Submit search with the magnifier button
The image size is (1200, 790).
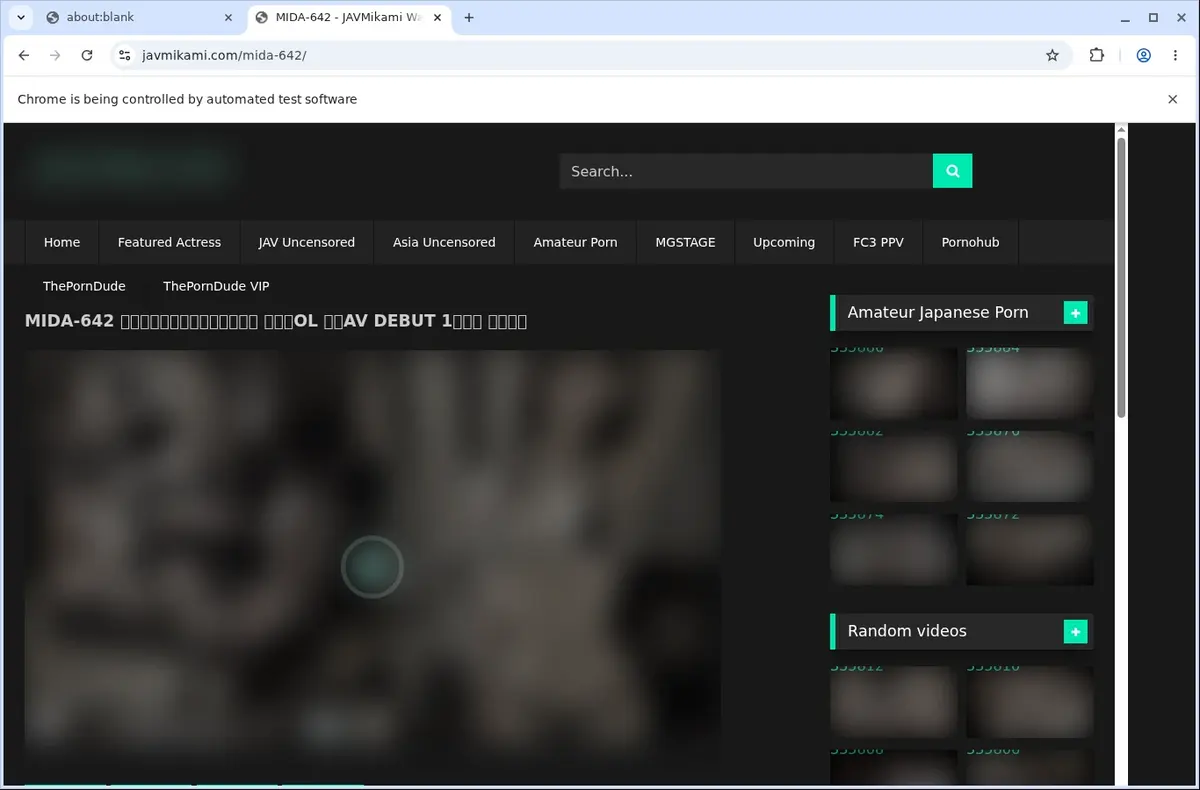[952, 171]
